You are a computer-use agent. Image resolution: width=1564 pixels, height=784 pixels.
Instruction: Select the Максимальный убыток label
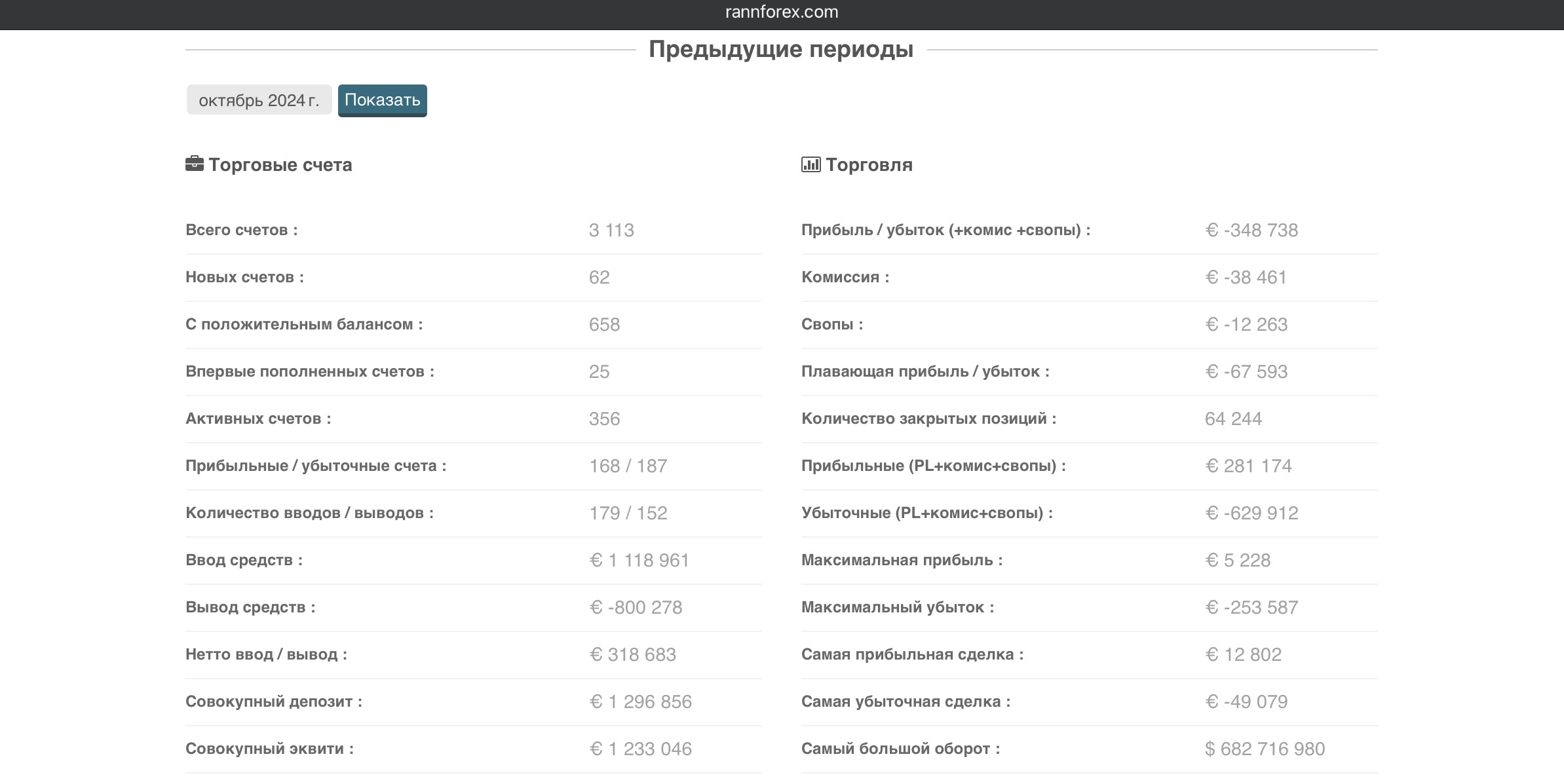898,607
